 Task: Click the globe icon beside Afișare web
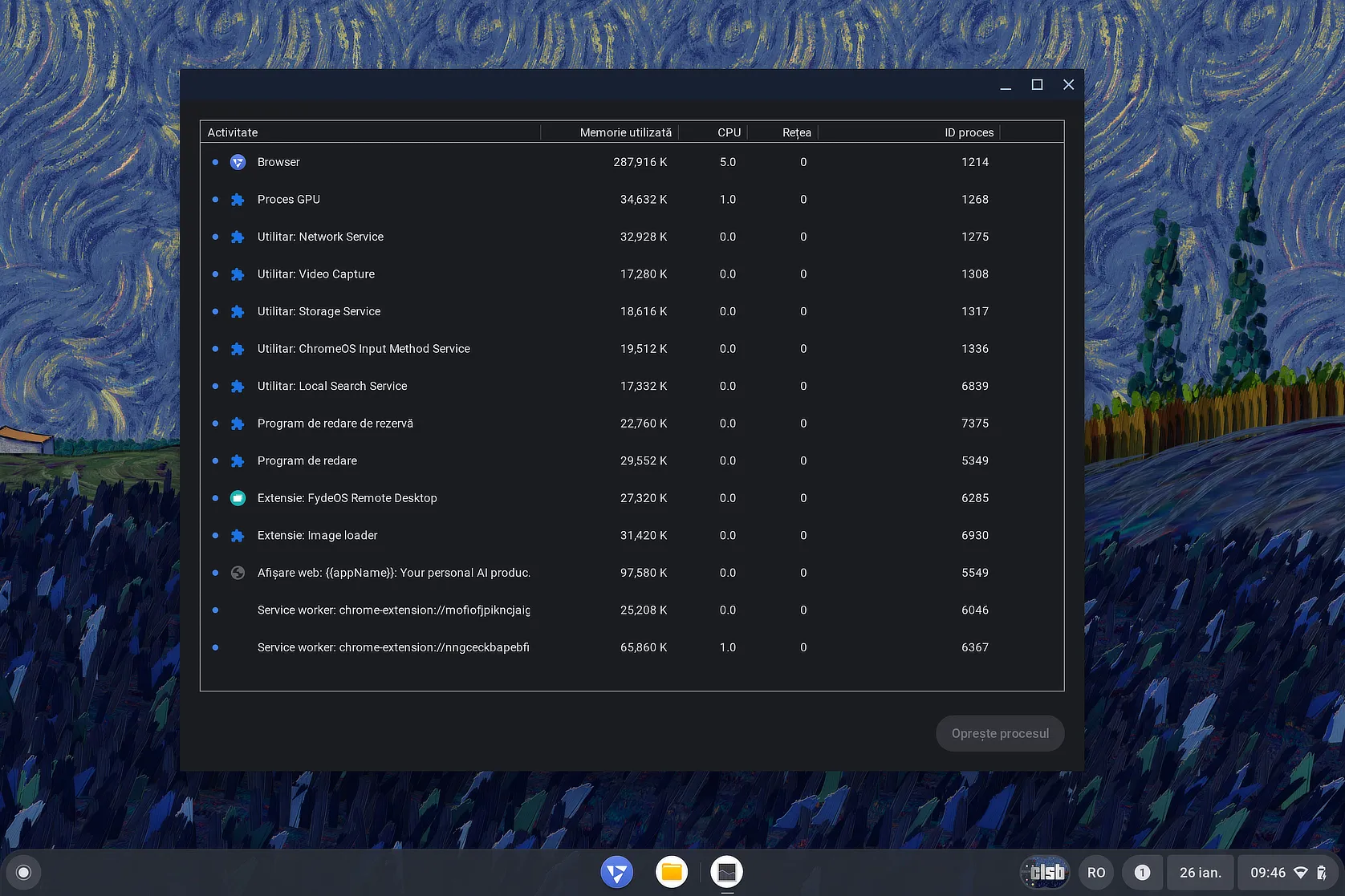[x=238, y=573]
